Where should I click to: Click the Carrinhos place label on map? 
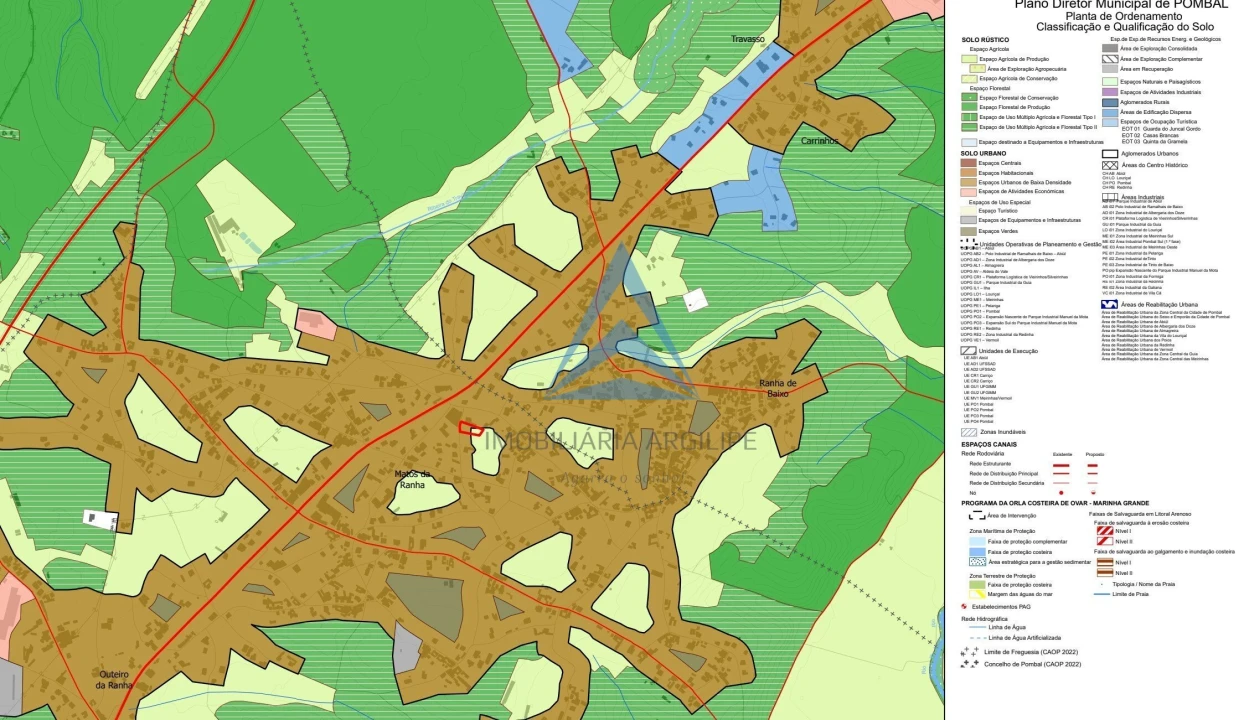point(819,141)
